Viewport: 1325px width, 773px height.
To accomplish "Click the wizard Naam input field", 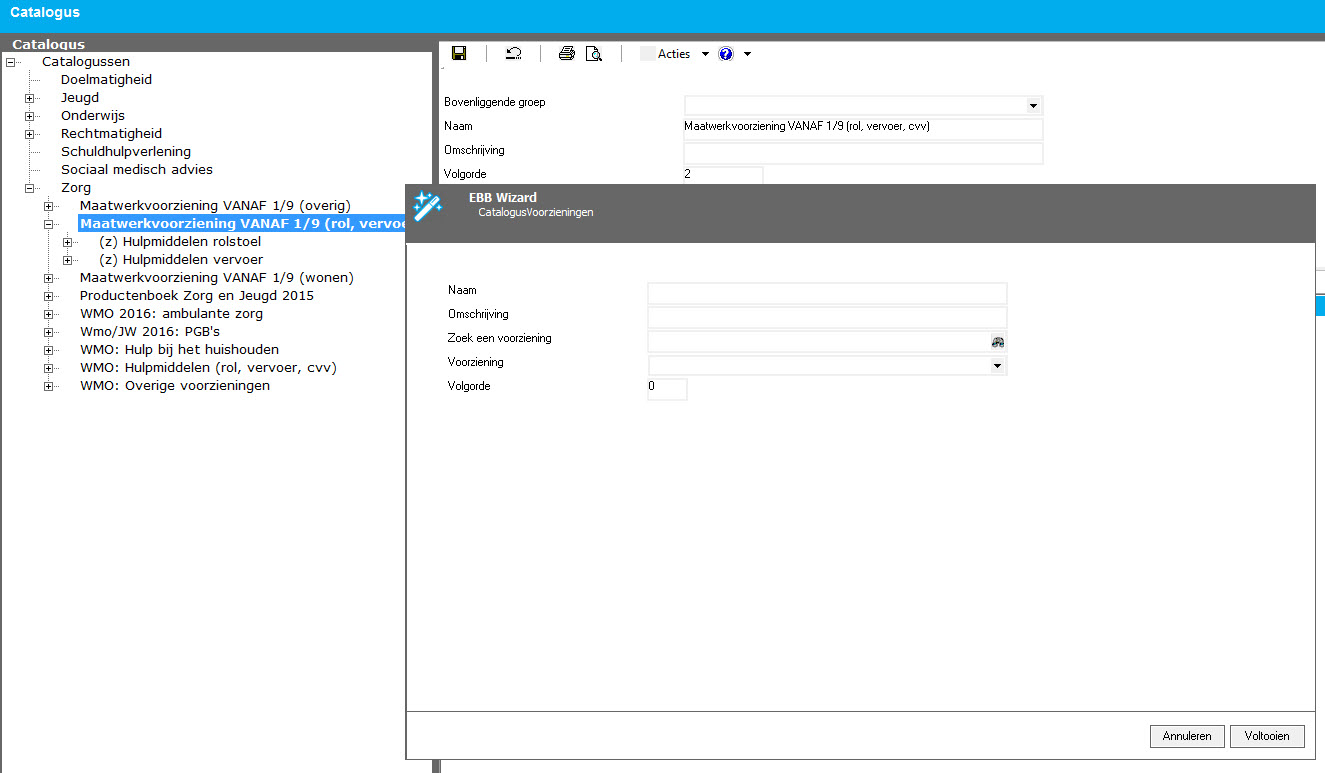I will pos(827,293).
